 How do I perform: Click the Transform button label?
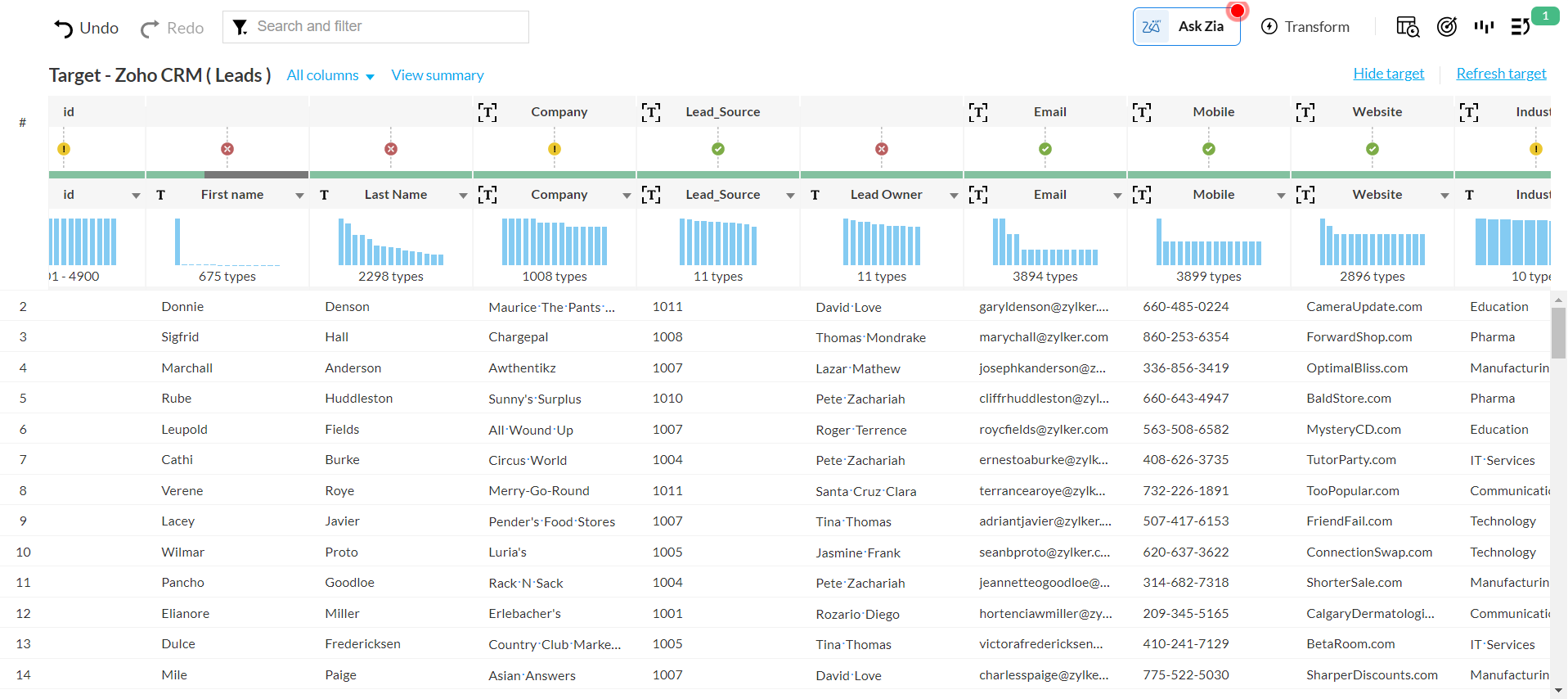[1317, 27]
